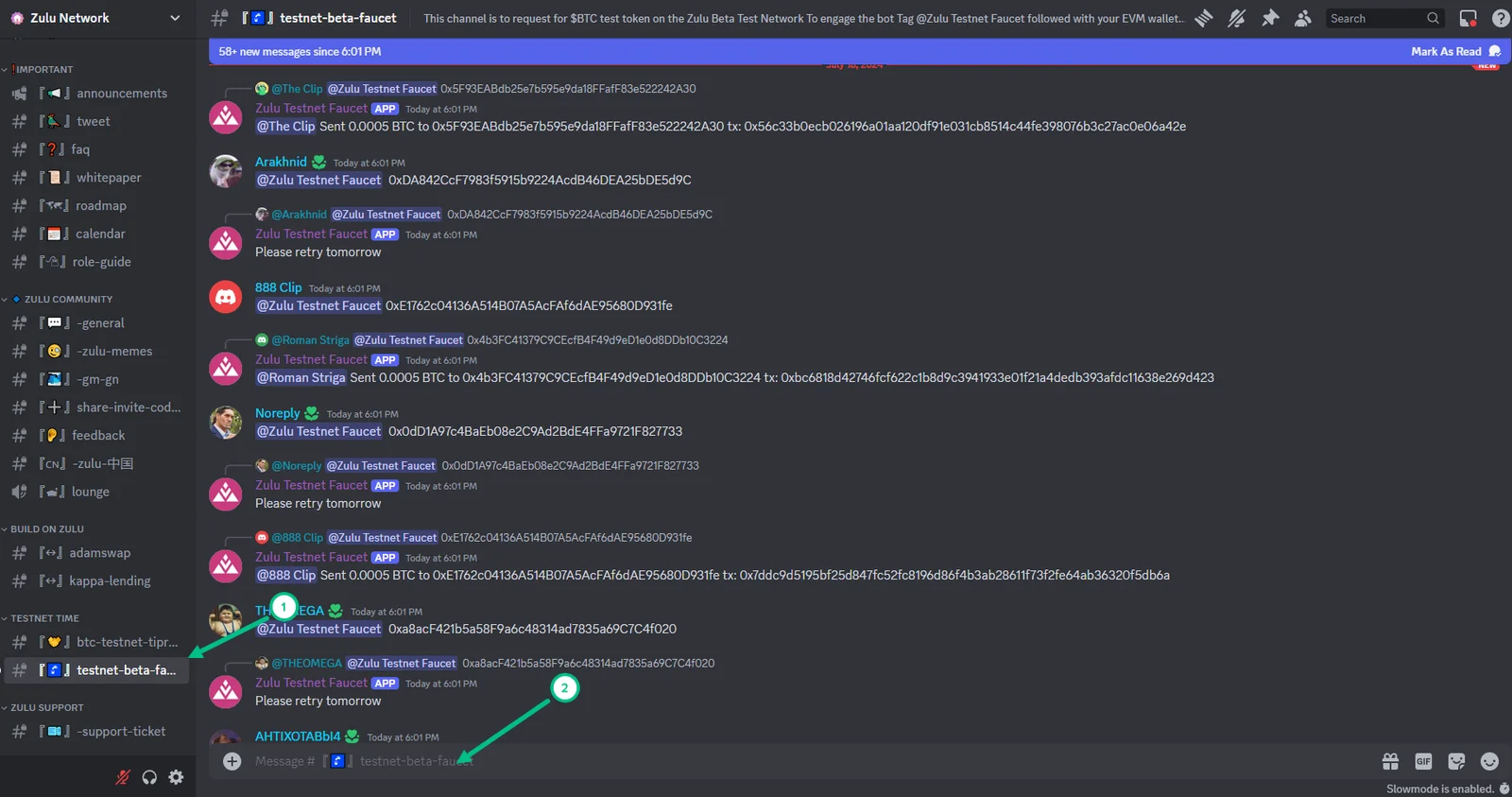
Task: Click the Zulu Testnet Faucet avatar beside the @The Clip reply
Action: [x=226, y=117]
